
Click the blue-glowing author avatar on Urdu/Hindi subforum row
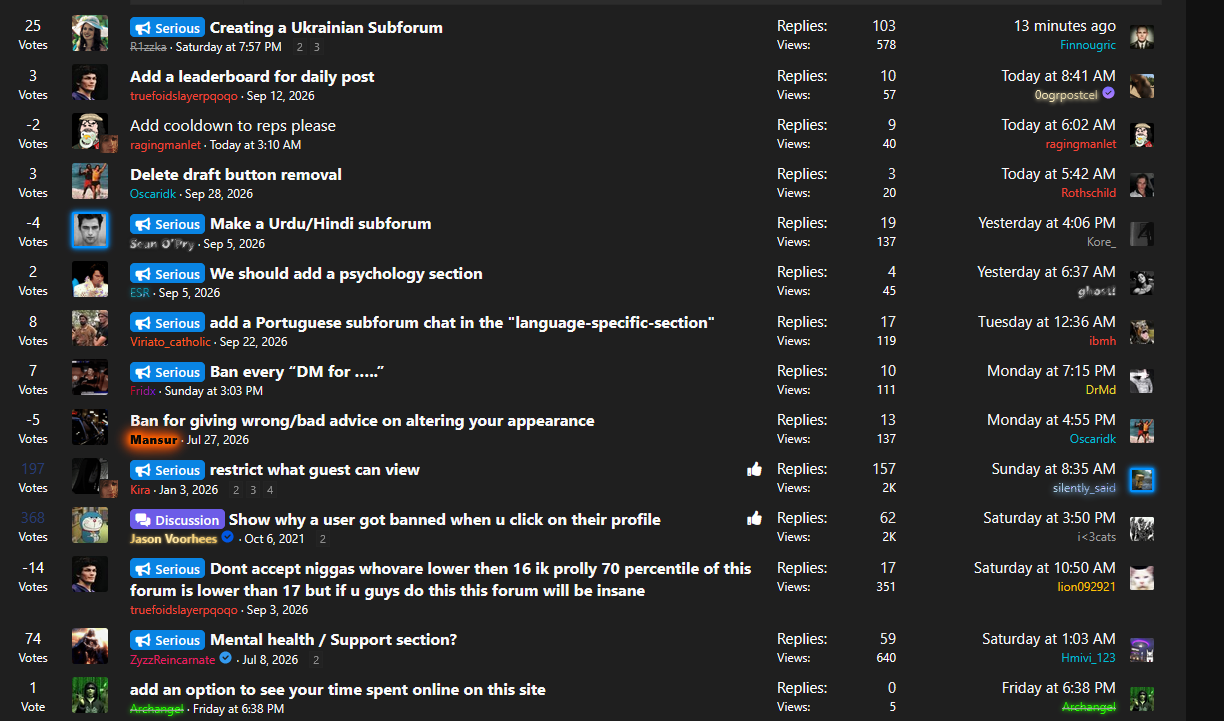click(90, 230)
